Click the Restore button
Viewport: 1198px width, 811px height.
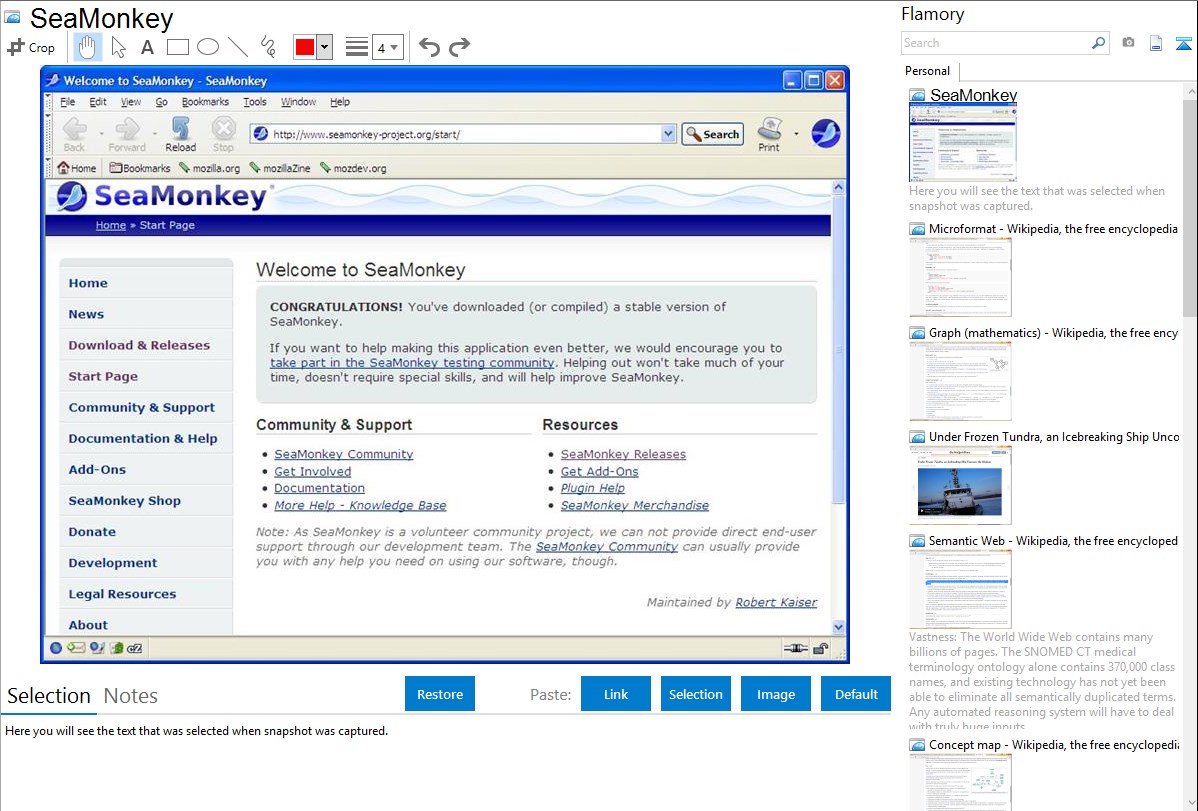[440, 694]
